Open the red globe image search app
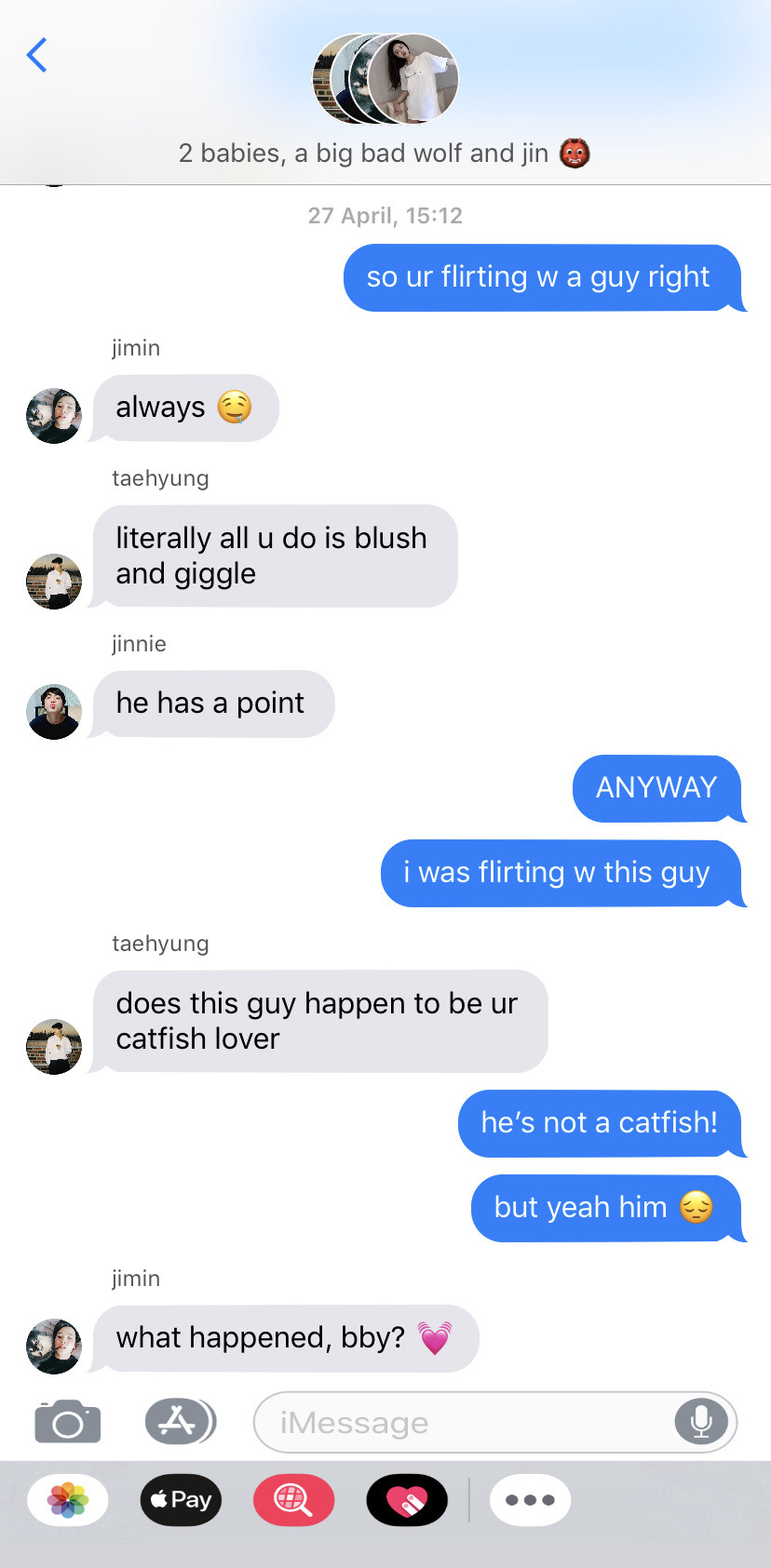 pyautogui.click(x=293, y=1500)
